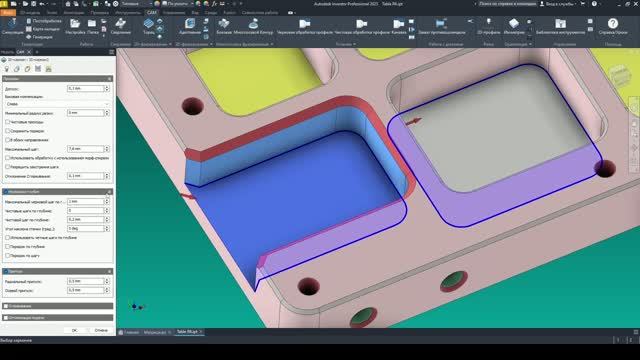Click the Generate toolpath icon
The width and height of the screenshot is (640, 360).
click(29, 37)
